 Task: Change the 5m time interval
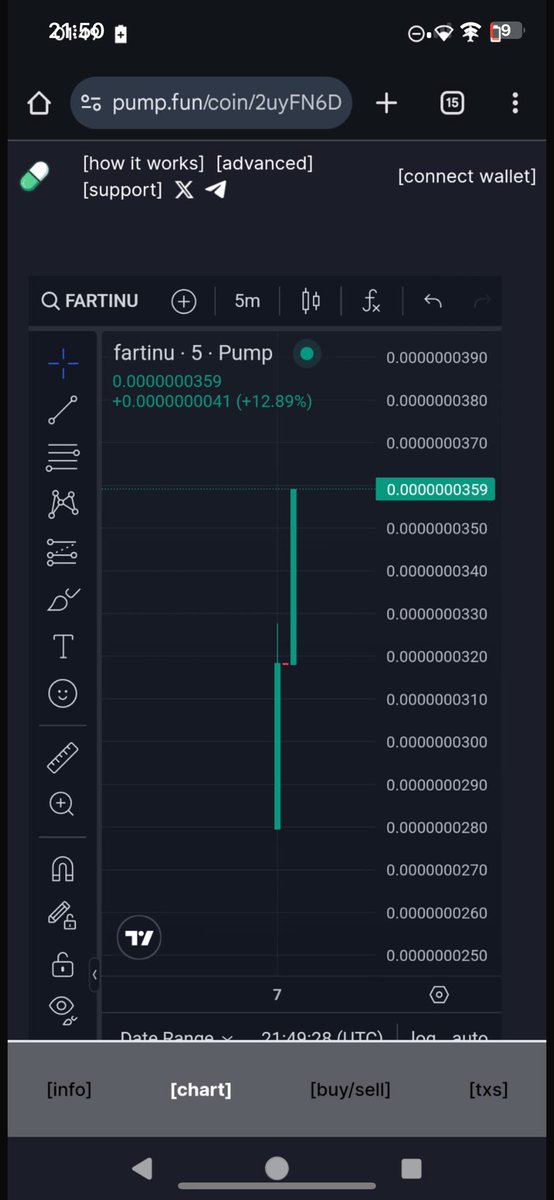pos(247,301)
